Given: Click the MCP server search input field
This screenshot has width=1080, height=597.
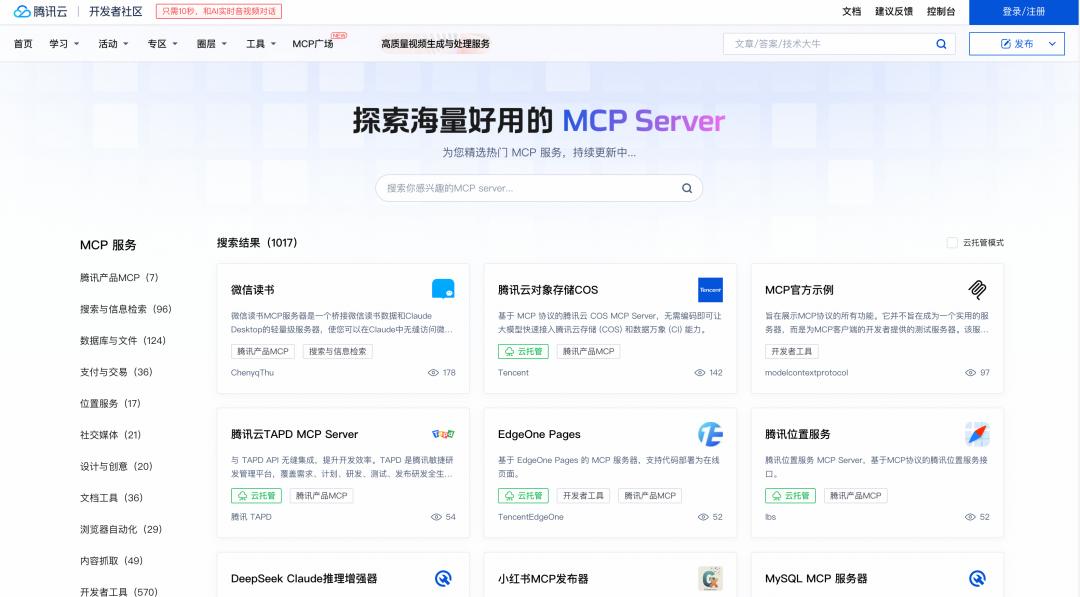Looking at the screenshot, I should click(539, 188).
